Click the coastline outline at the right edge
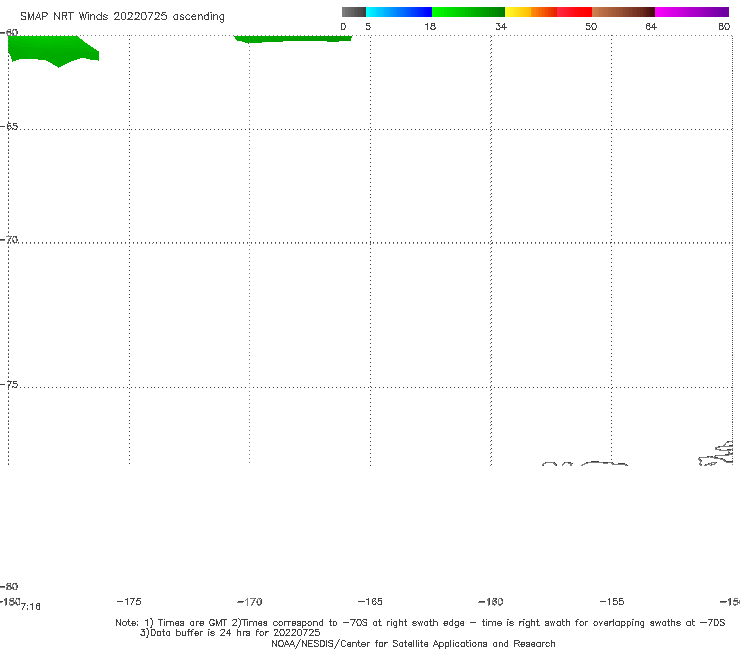740x650 pixels. pyautogui.click(x=716, y=453)
